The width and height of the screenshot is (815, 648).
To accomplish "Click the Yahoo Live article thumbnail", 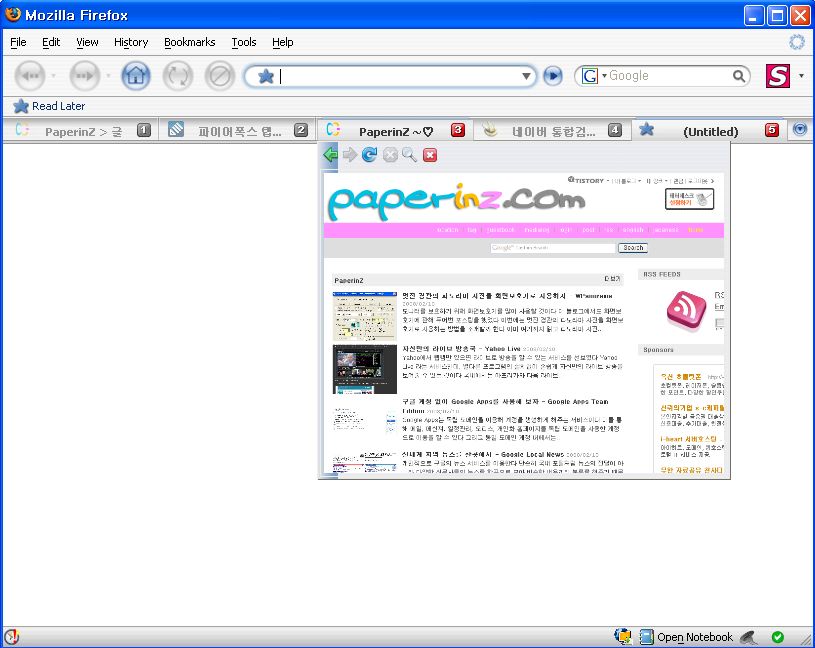I will (x=365, y=369).
